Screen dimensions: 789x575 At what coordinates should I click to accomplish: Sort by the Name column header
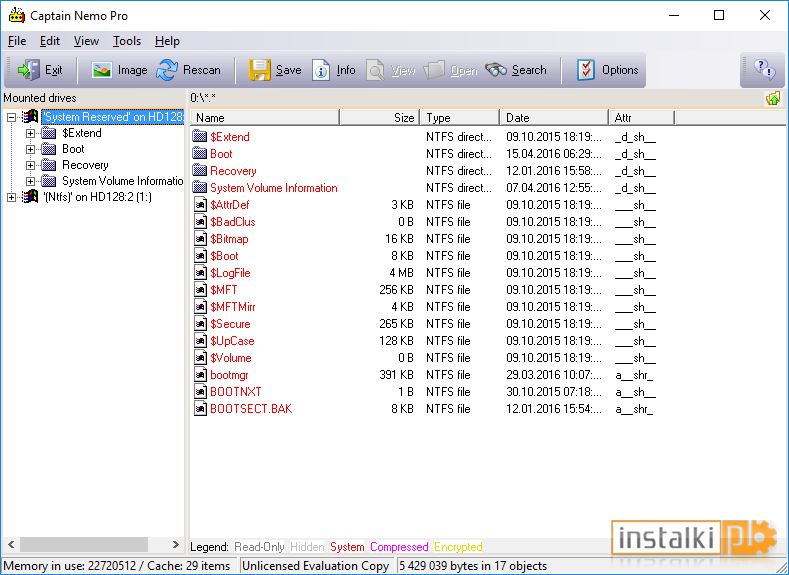click(x=265, y=118)
